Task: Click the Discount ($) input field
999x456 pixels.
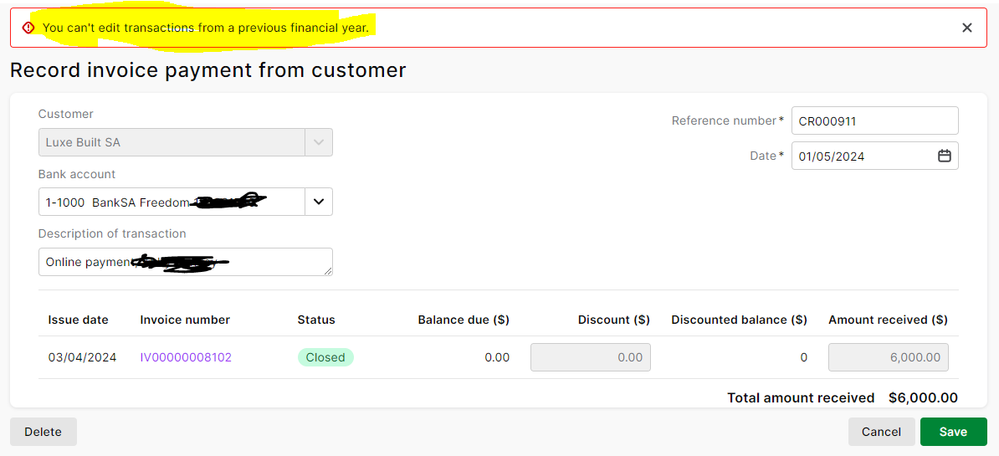Action: [x=590, y=357]
